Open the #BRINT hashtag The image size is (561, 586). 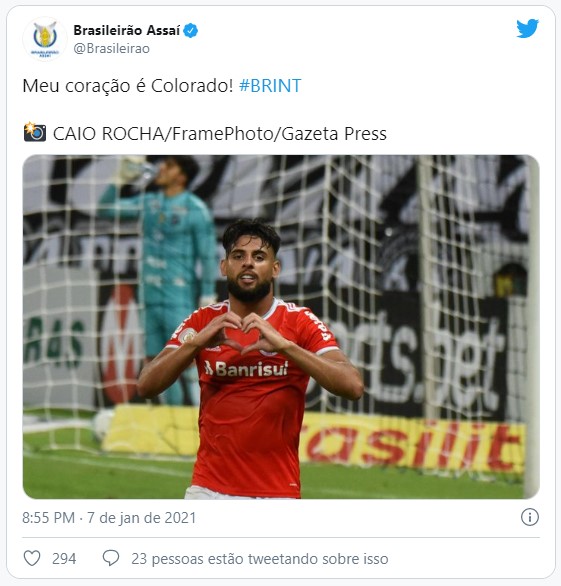click(x=270, y=86)
